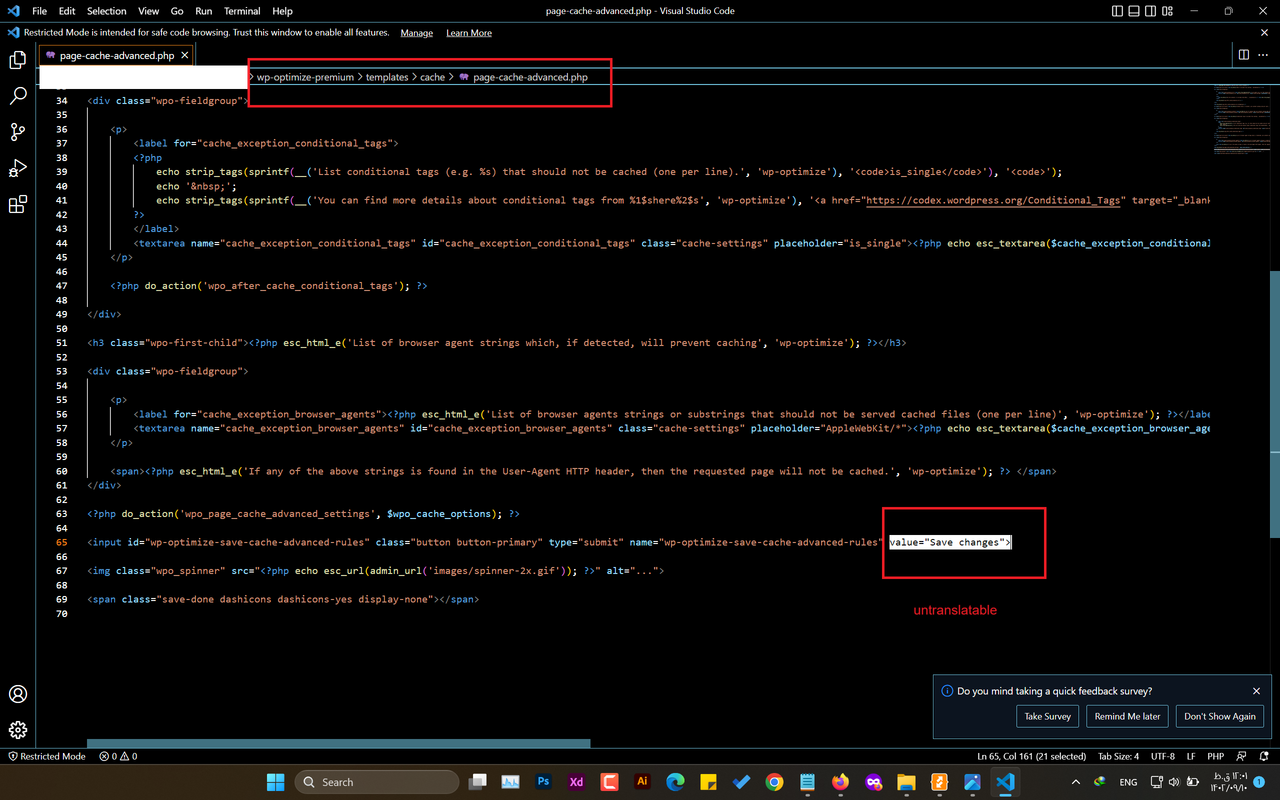Open the View menu
Image resolution: width=1280 pixels, height=800 pixels.
pyautogui.click(x=148, y=11)
